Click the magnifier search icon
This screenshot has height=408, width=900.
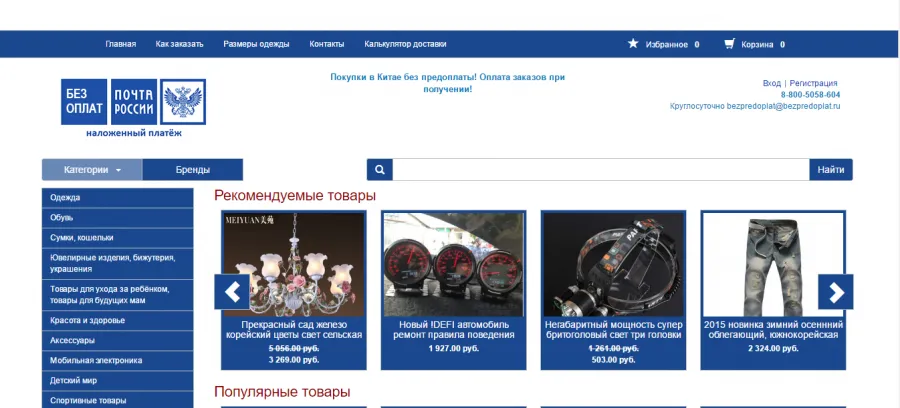379,170
